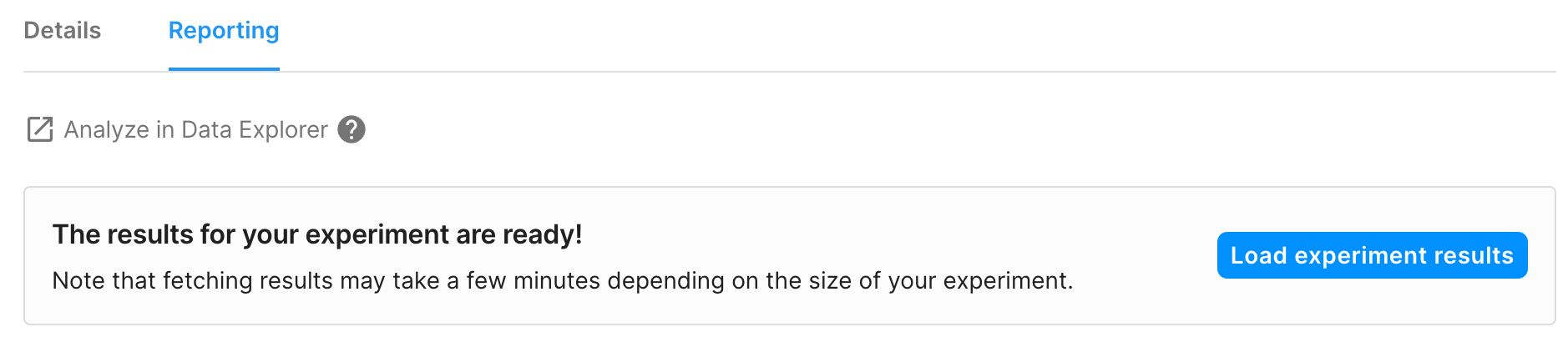The height and width of the screenshot is (337, 1568).
Task: Show help for Data Explorer analysis
Action: point(352,129)
